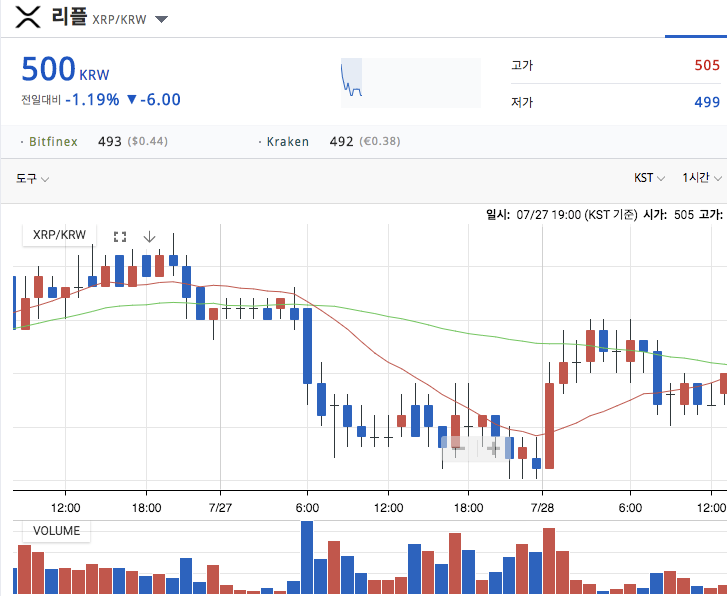Click the current price 500 KRW
Viewport: 727px width, 596px height.
[x=65, y=69]
